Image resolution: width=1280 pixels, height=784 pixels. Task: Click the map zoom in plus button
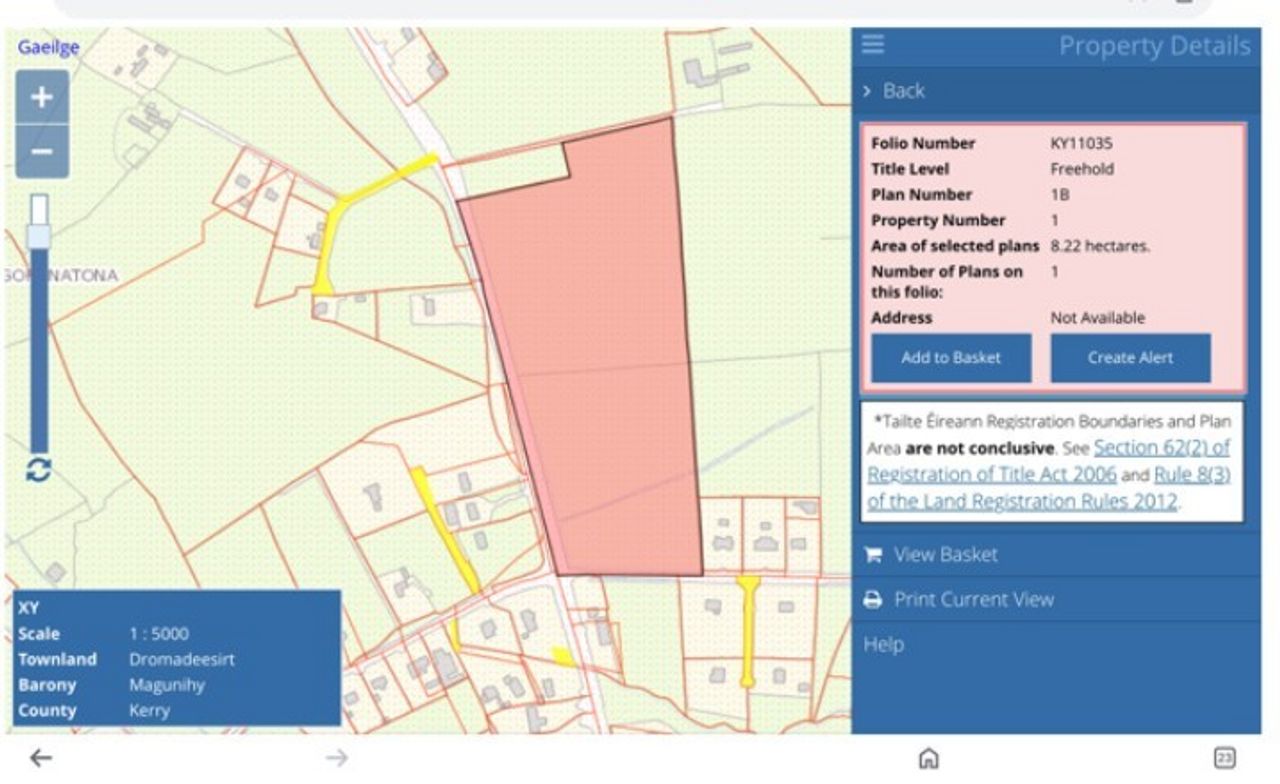42,97
